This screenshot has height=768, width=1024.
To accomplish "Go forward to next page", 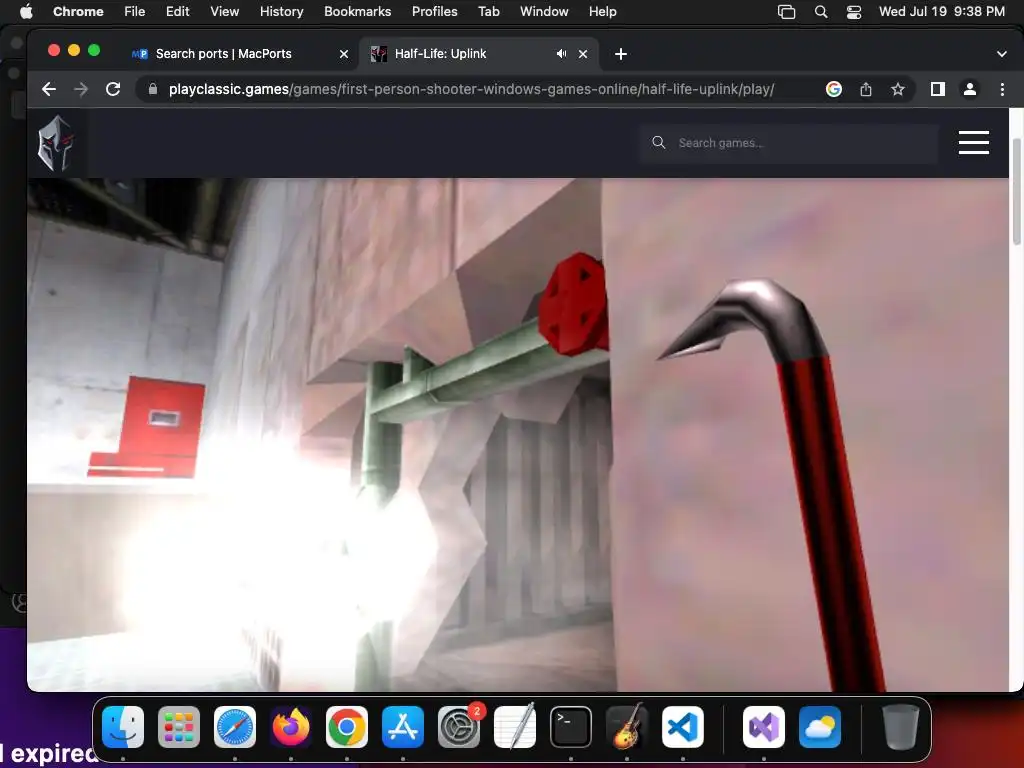I will [81, 89].
